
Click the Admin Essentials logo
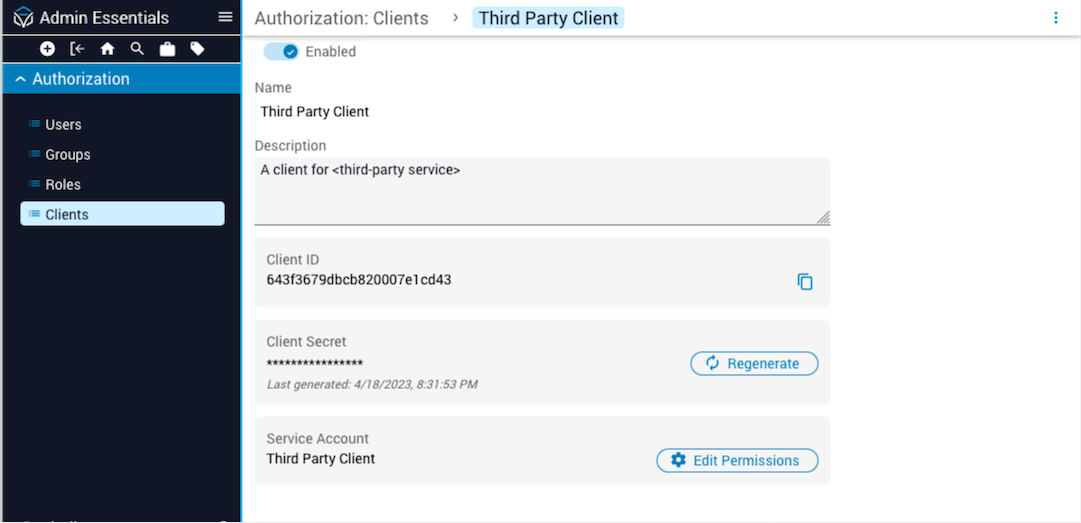pyautogui.click(x=23, y=18)
